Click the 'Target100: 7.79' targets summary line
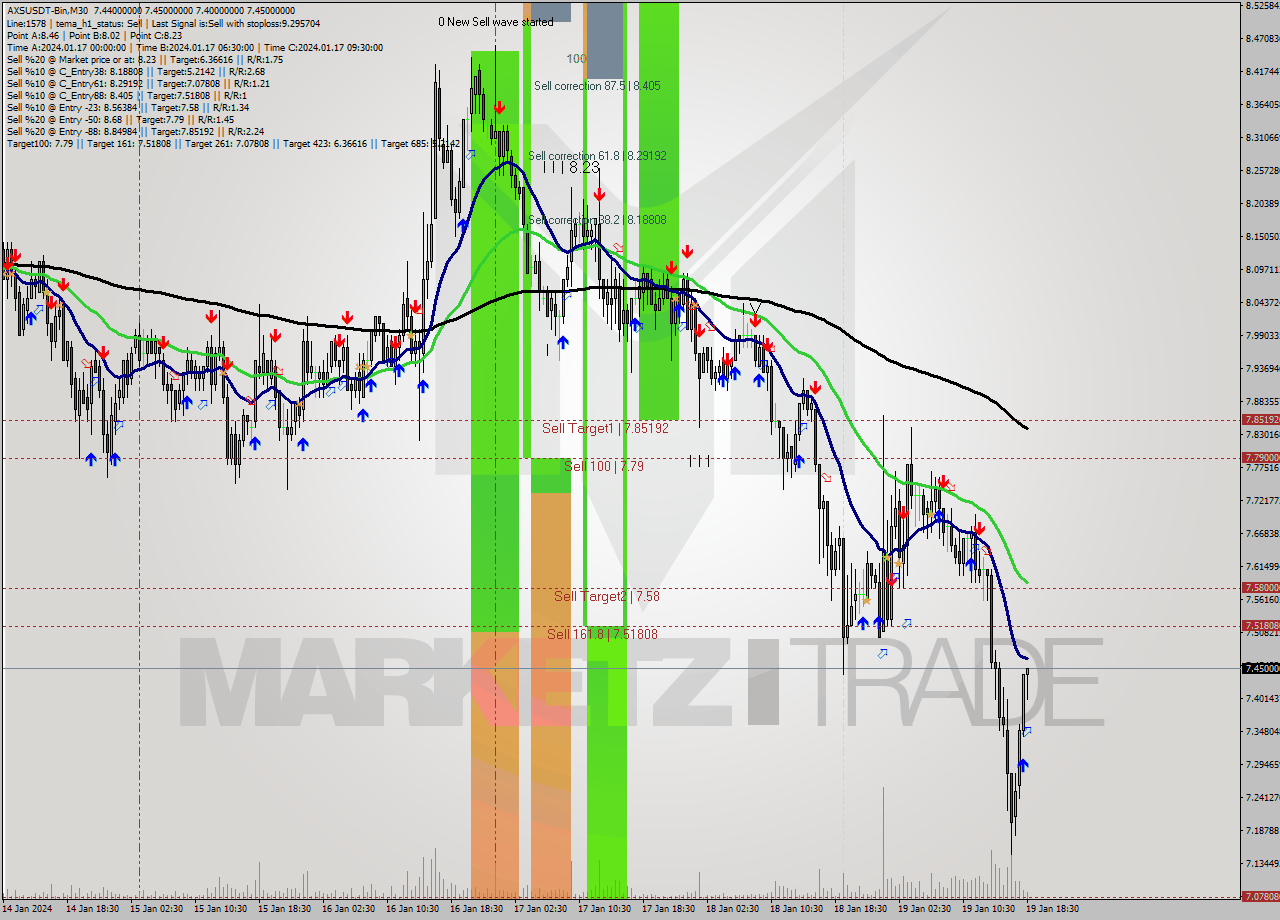1280x920 pixels. (233, 143)
